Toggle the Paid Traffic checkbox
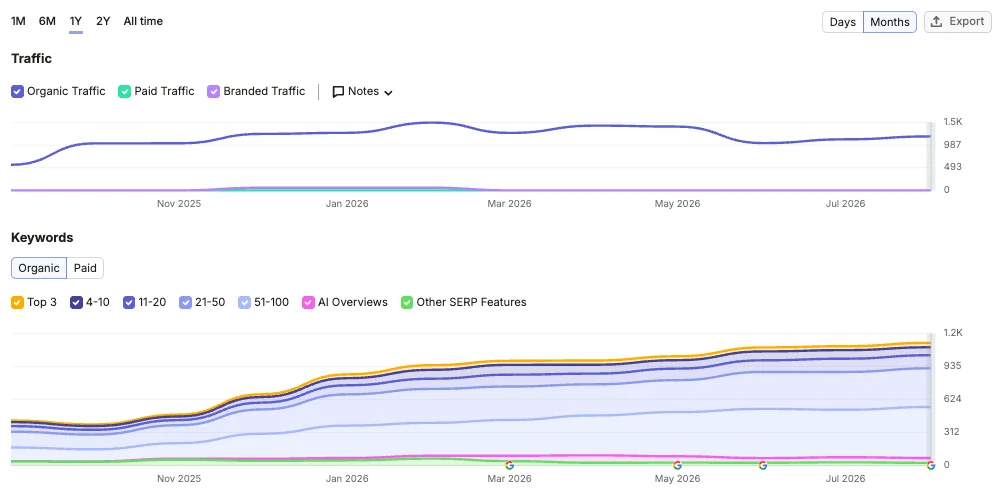Screen dimensions: 1000x496 [x=124, y=91]
